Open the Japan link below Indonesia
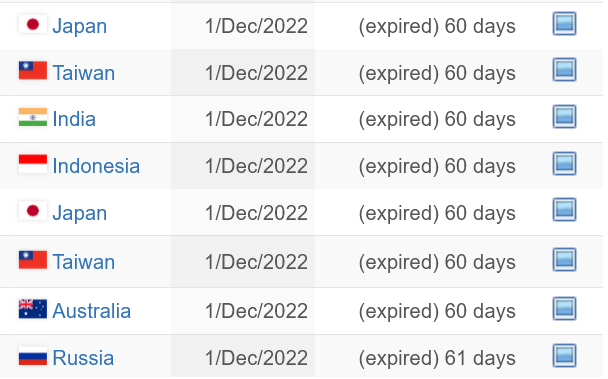608x379 pixels. [x=79, y=213]
